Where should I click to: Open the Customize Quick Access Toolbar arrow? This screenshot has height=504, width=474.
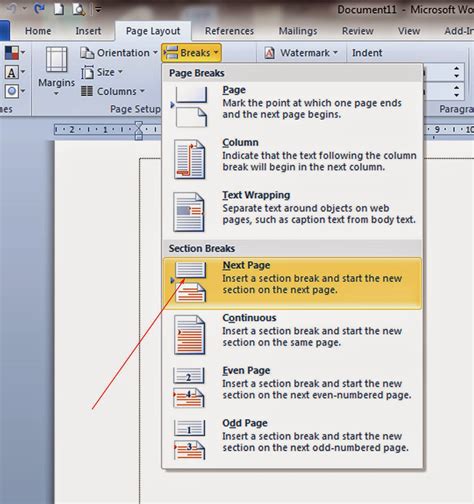(x=98, y=10)
